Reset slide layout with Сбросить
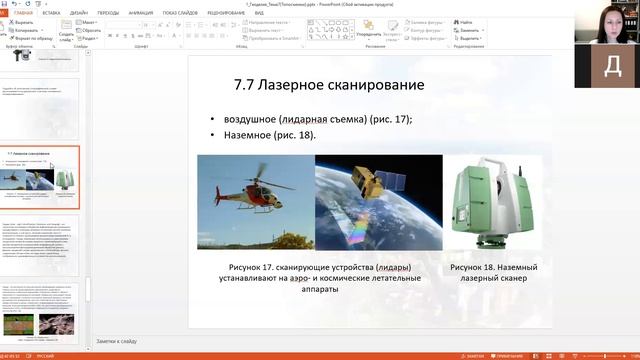This screenshot has width=640, height=360. [89, 30]
